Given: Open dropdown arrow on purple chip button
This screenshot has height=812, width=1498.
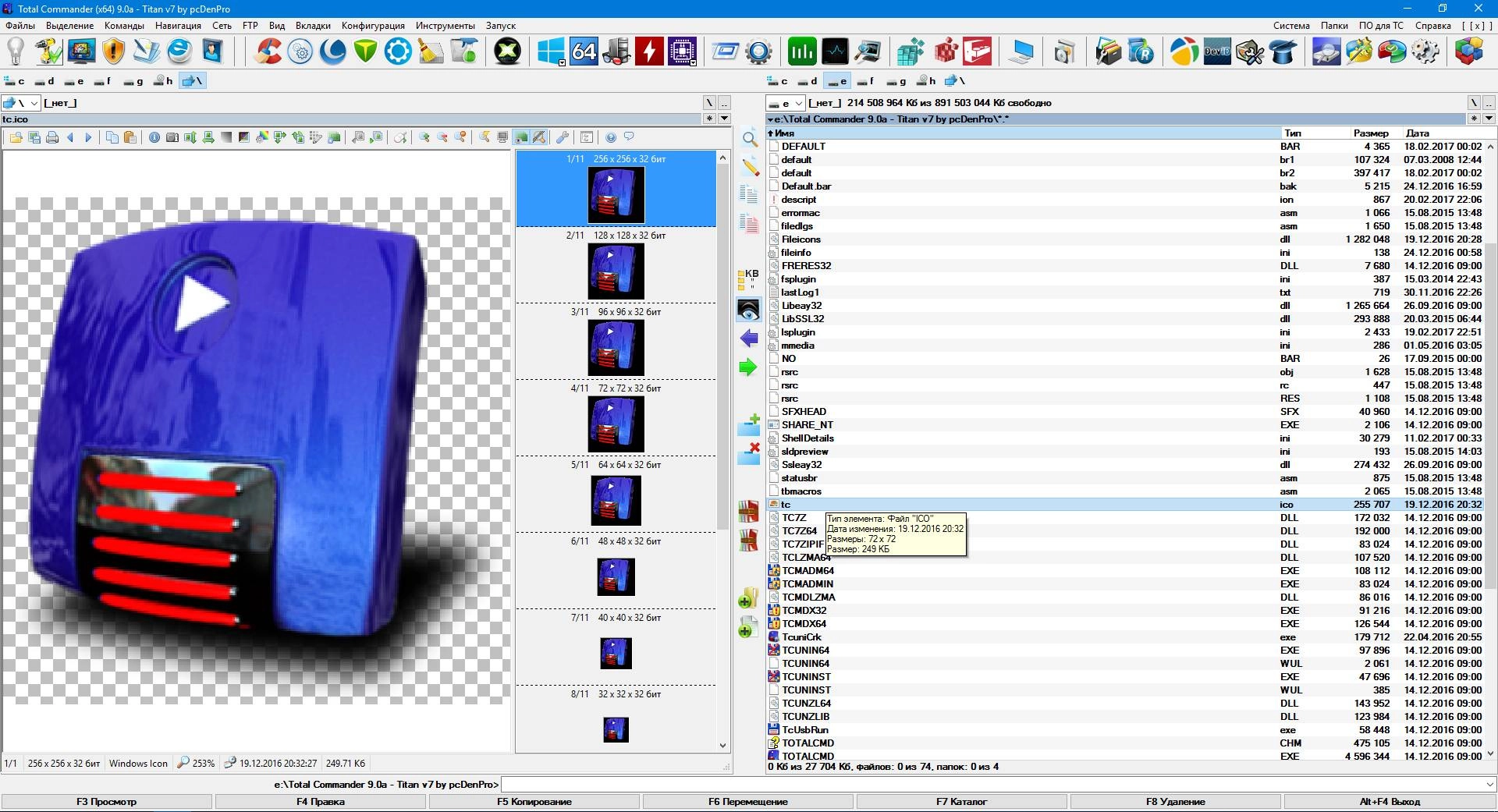Looking at the screenshot, I should pos(693,62).
